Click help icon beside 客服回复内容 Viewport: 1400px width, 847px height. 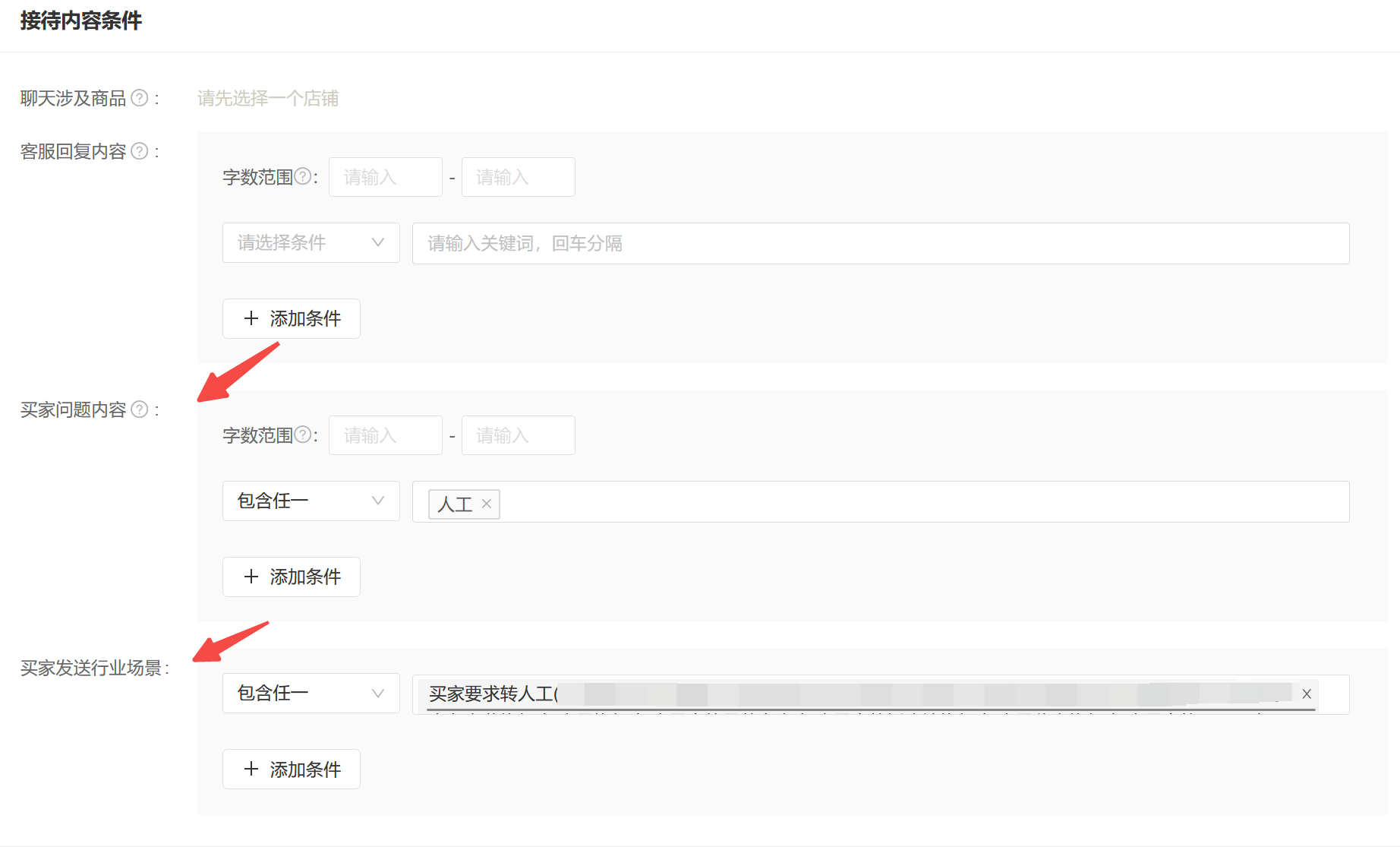(x=140, y=151)
